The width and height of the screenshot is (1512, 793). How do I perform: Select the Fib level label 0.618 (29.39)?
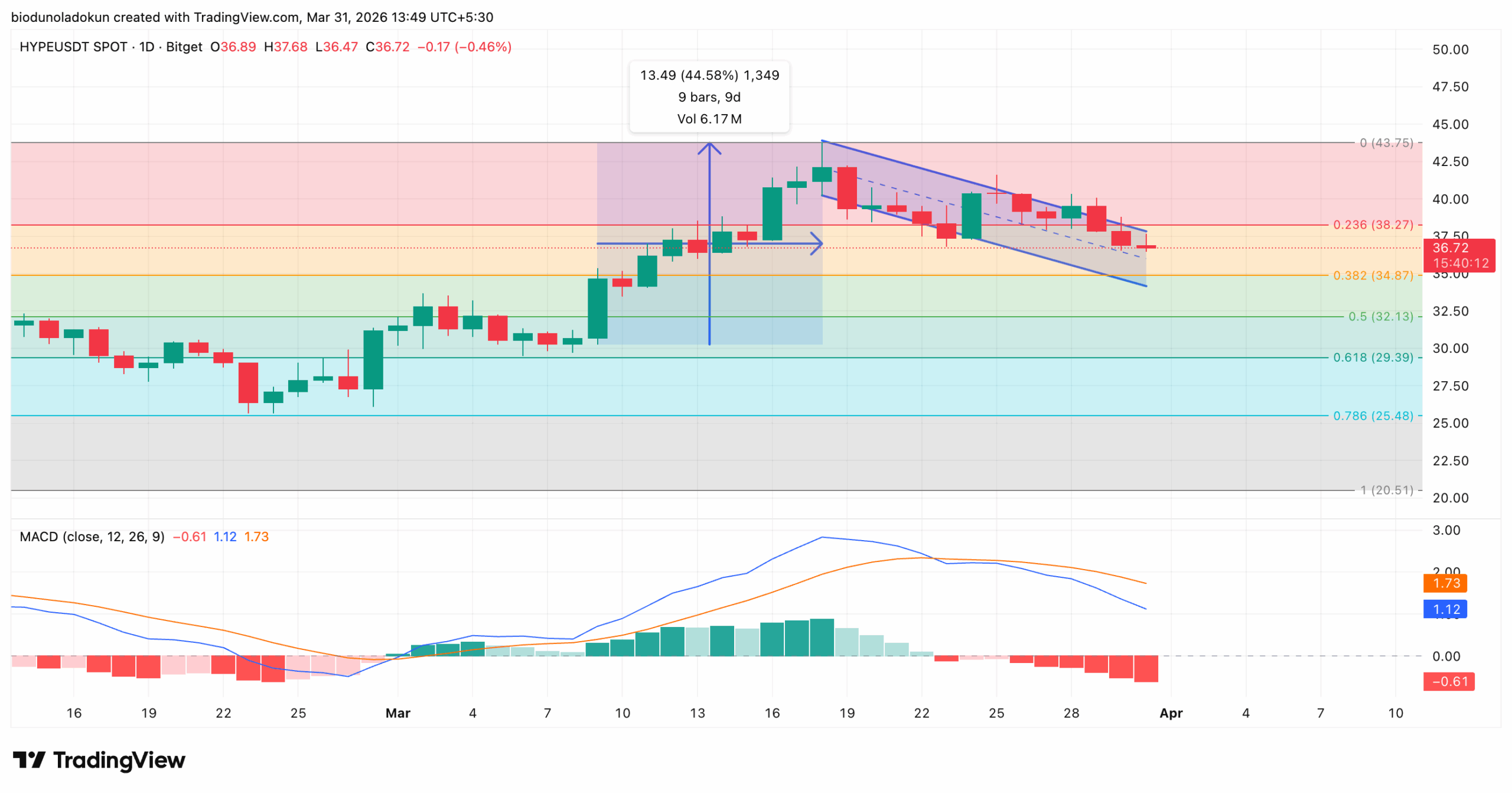click(x=1373, y=357)
